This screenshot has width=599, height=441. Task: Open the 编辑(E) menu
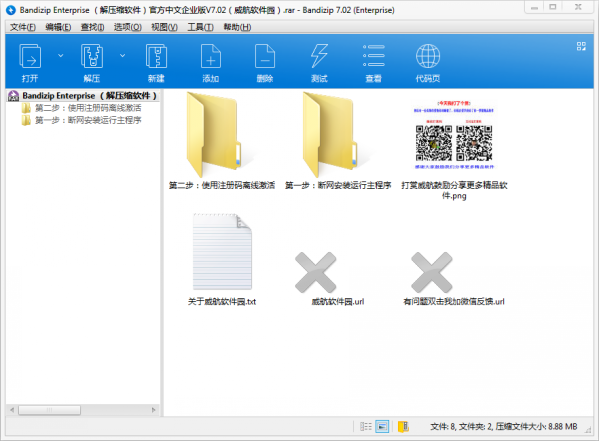[58, 27]
